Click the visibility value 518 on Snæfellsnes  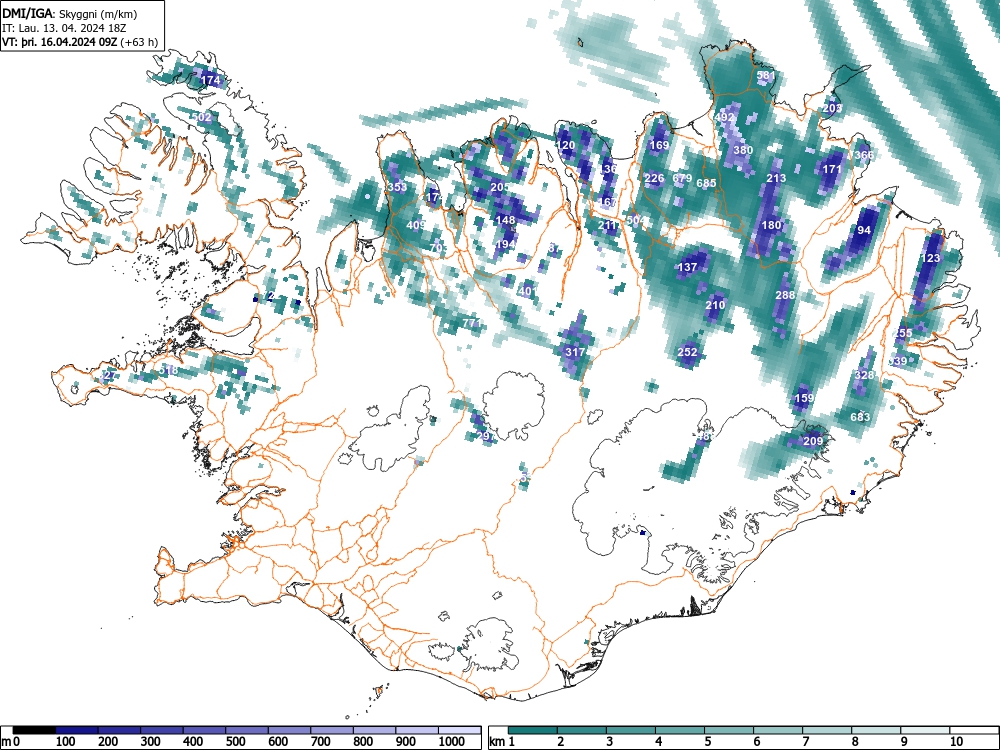tap(169, 371)
